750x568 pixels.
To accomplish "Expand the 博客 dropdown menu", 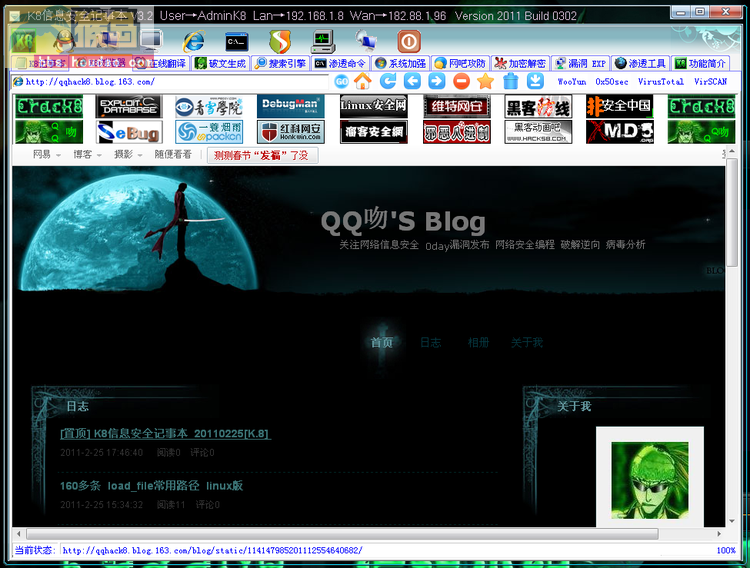I will pos(87,155).
